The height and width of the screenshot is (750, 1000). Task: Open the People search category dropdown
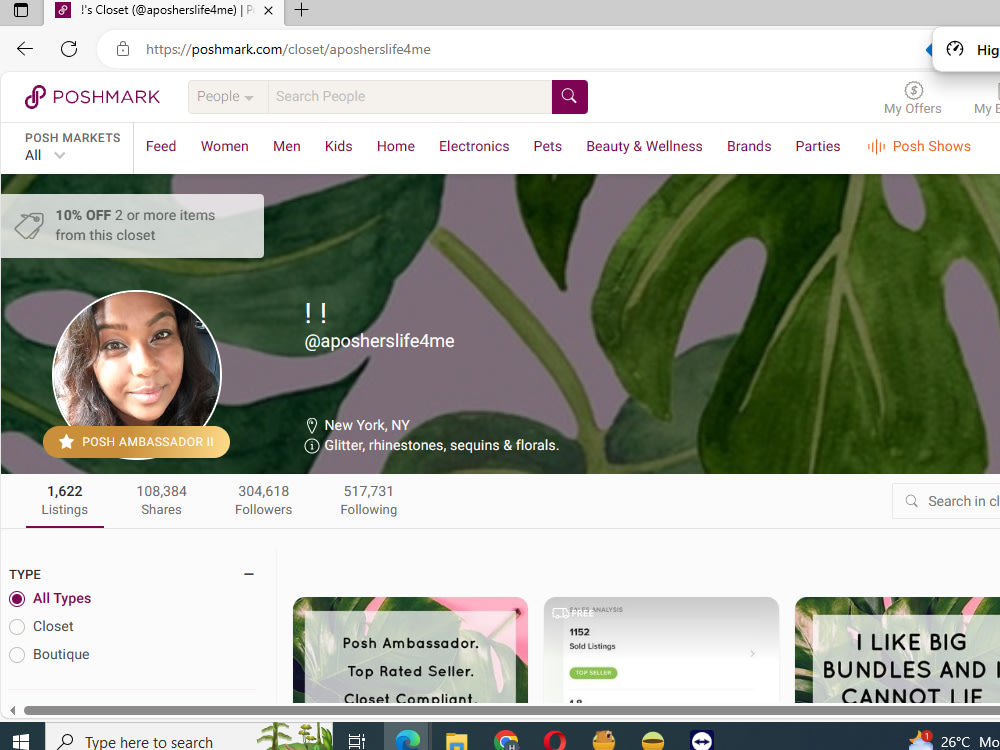pos(228,97)
